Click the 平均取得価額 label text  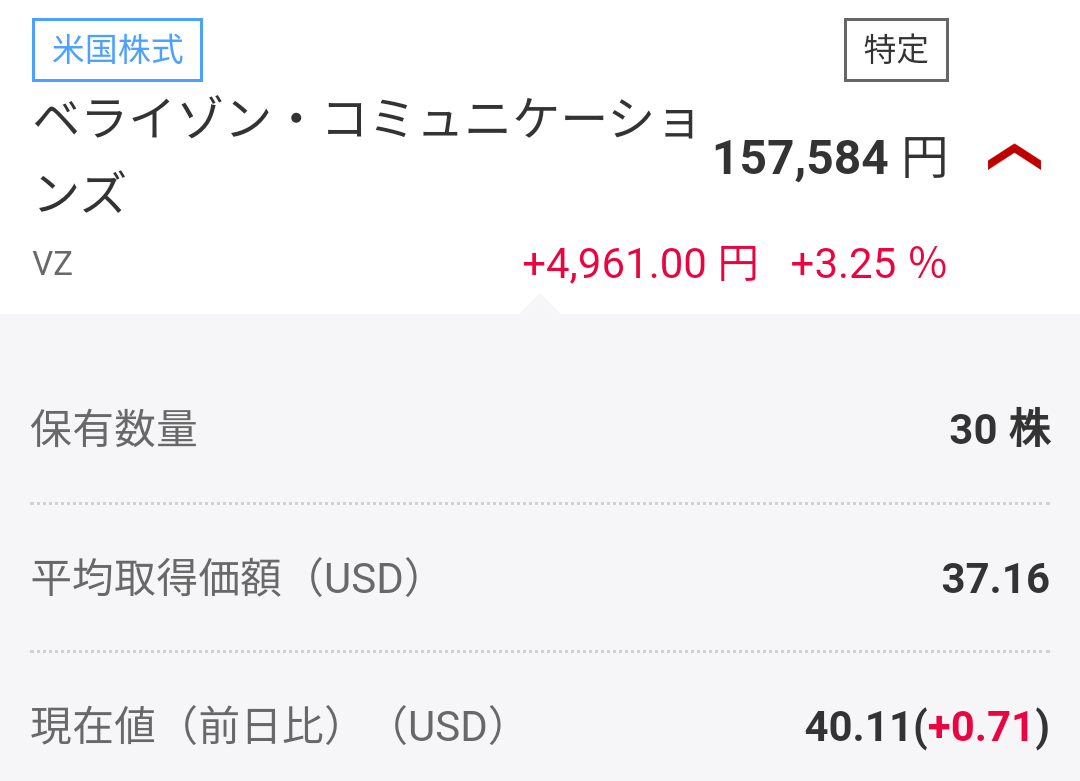click(x=156, y=579)
